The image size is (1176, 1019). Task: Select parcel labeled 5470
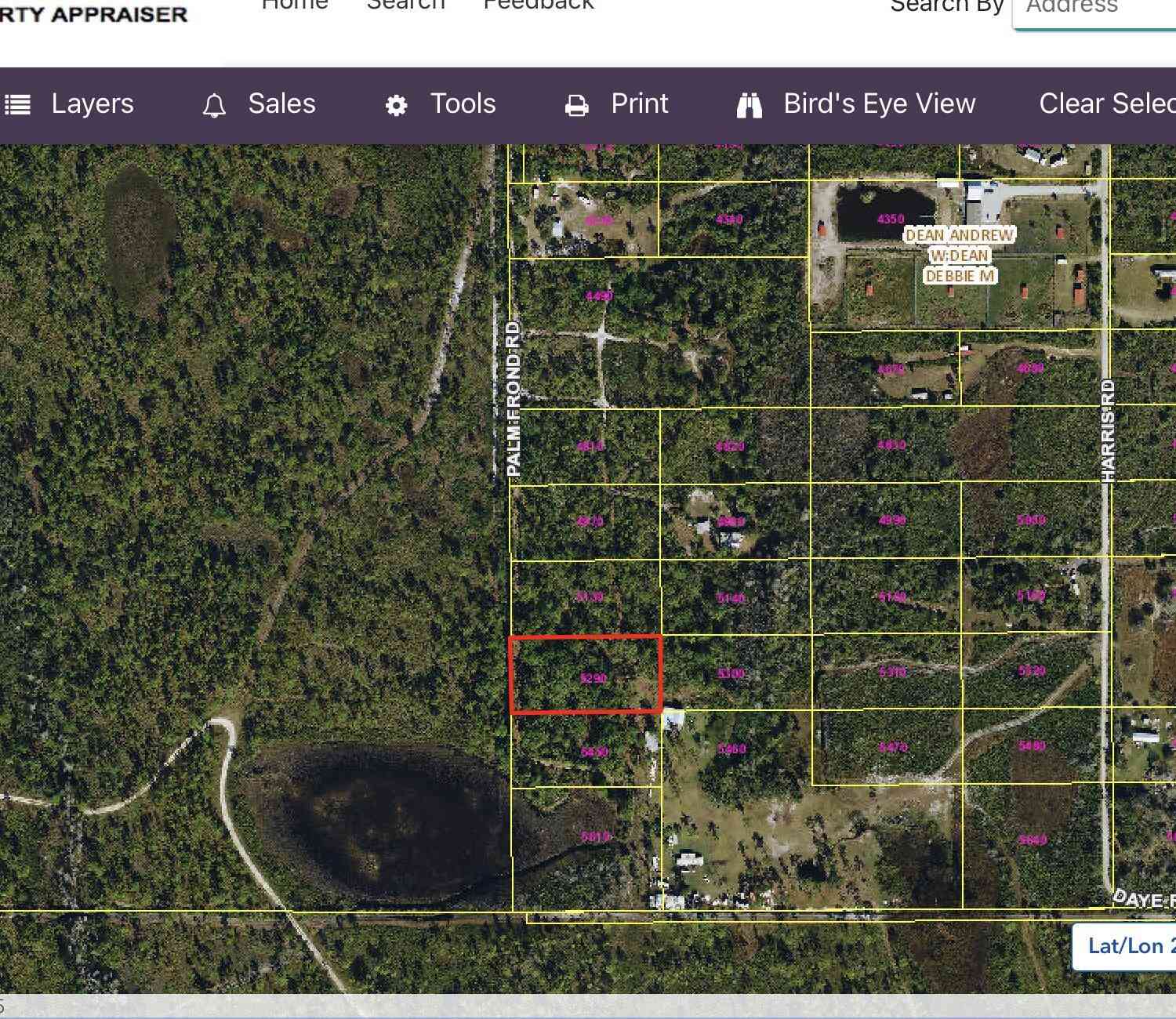click(x=893, y=747)
